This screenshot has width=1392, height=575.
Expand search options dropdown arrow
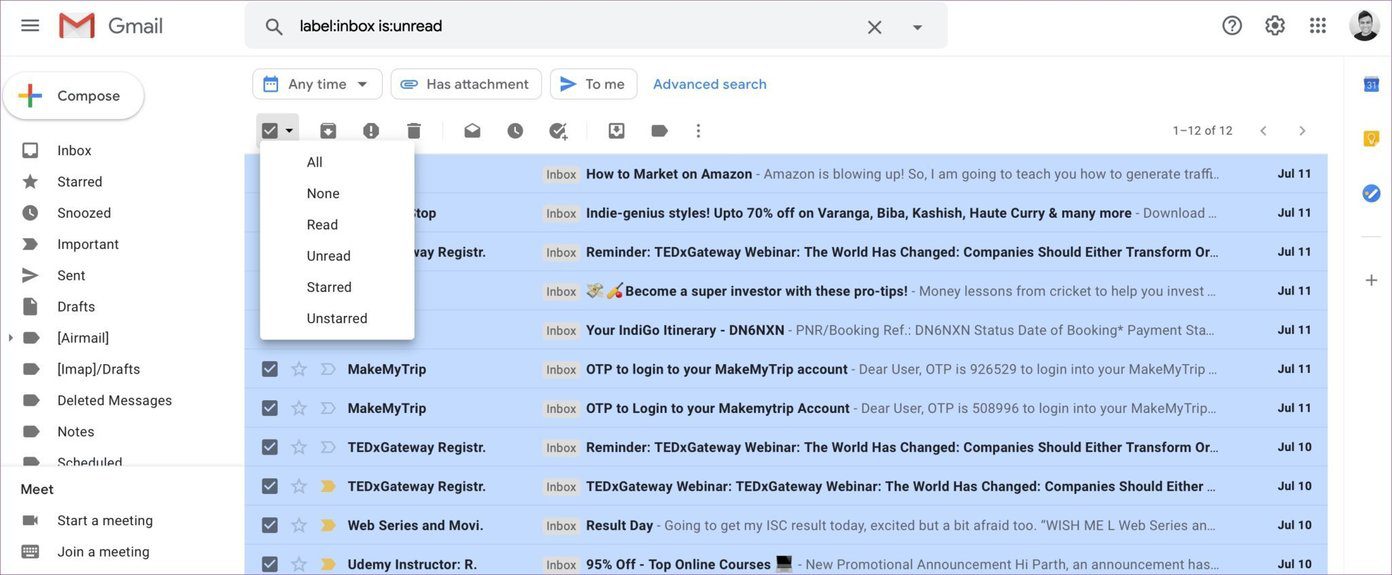[917, 27]
